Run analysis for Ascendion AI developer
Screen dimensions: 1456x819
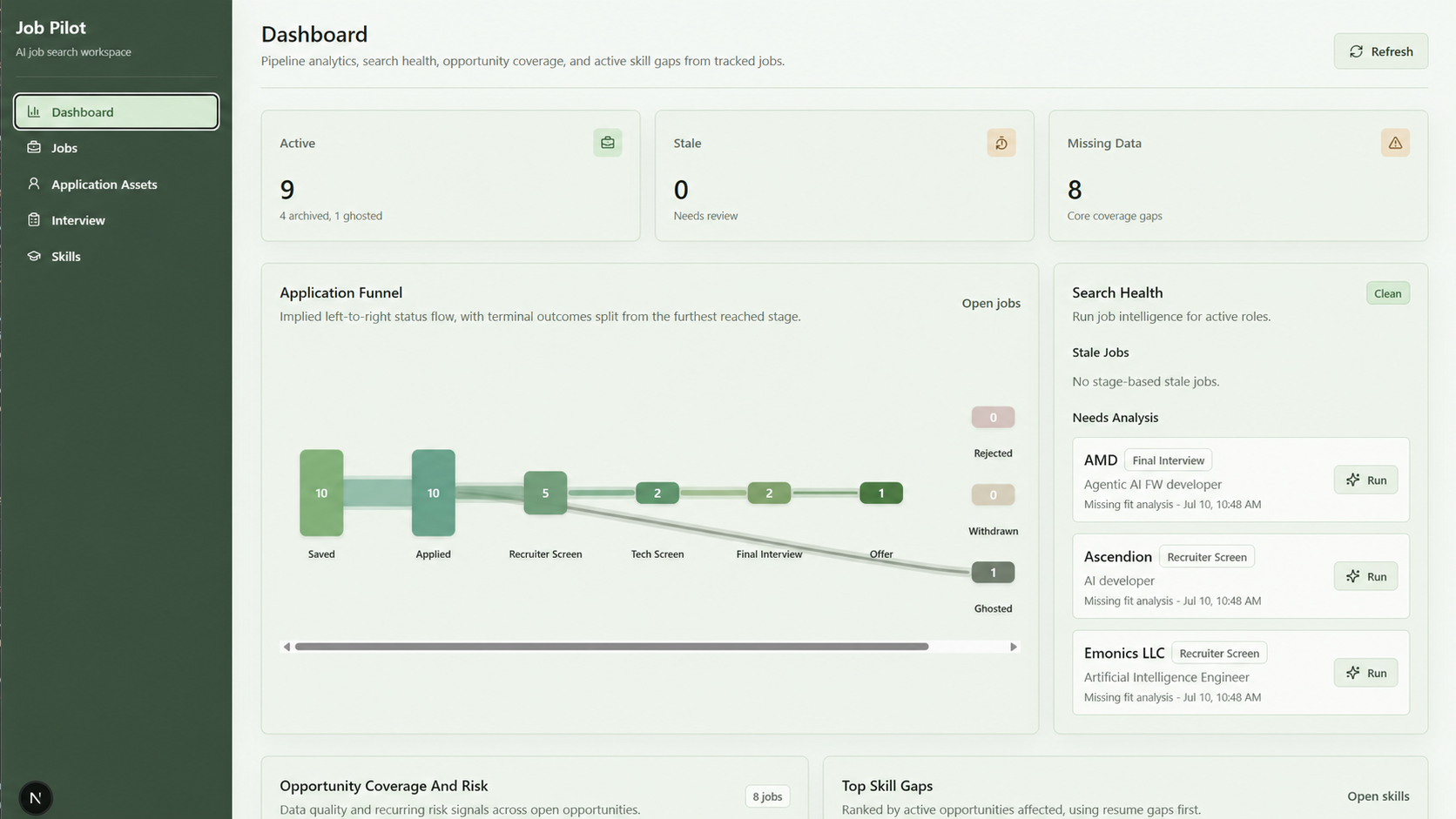pyautogui.click(x=1365, y=576)
